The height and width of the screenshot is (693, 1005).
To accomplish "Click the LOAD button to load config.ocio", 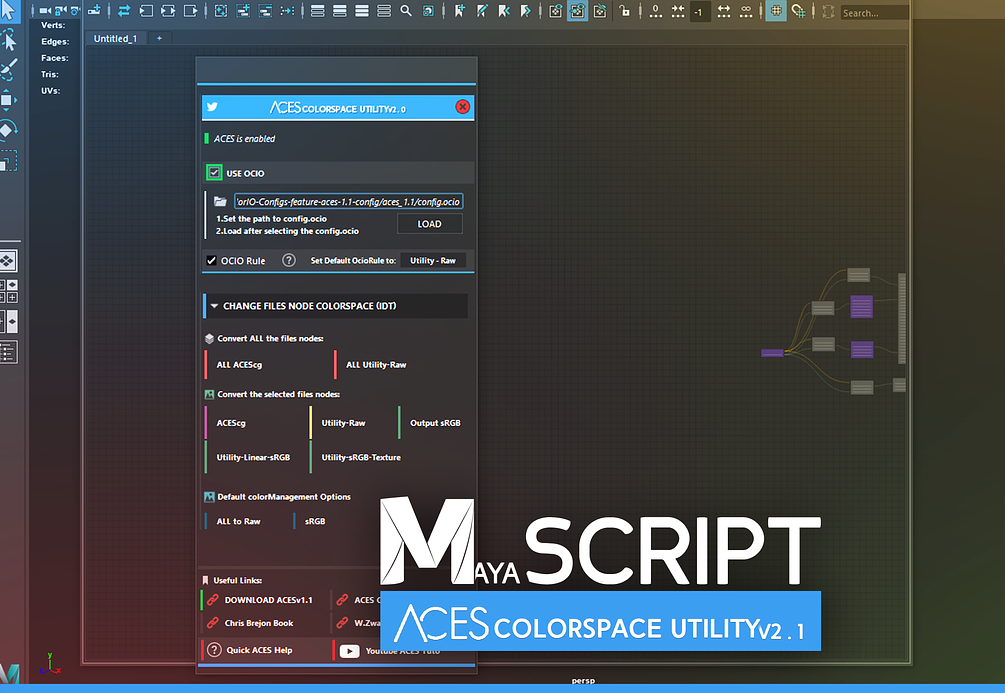I will click(429, 223).
